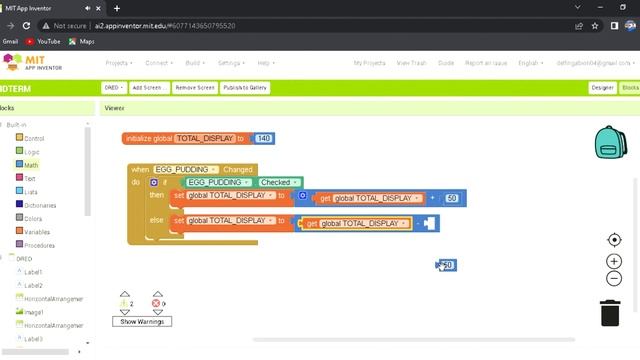Open the Projects menu
This screenshot has height=360, width=640.
click(119, 63)
